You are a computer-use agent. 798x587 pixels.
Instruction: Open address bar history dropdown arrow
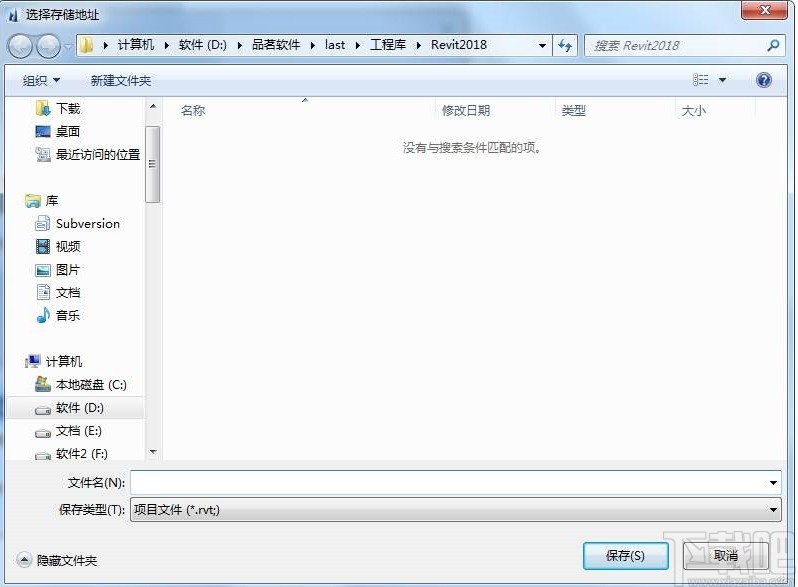(x=543, y=46)
